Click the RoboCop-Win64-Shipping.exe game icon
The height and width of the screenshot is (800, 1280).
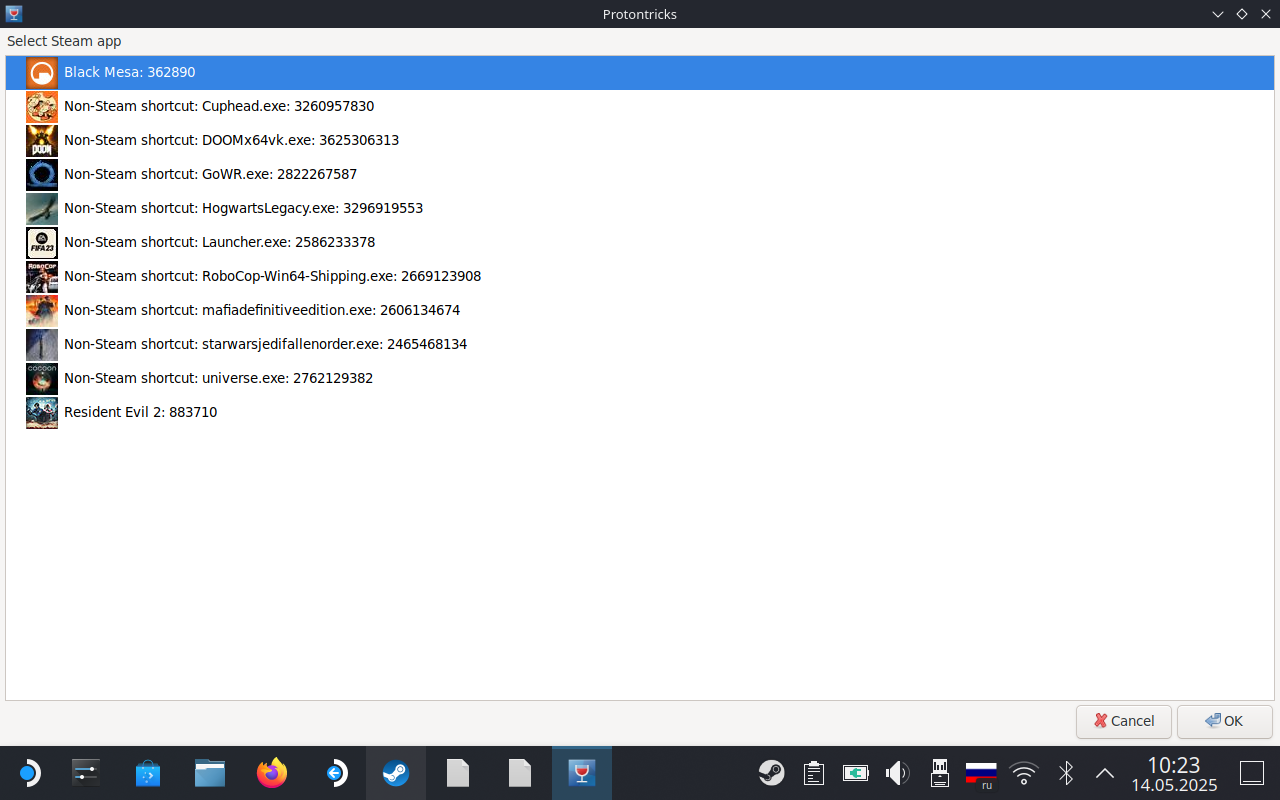42,277
